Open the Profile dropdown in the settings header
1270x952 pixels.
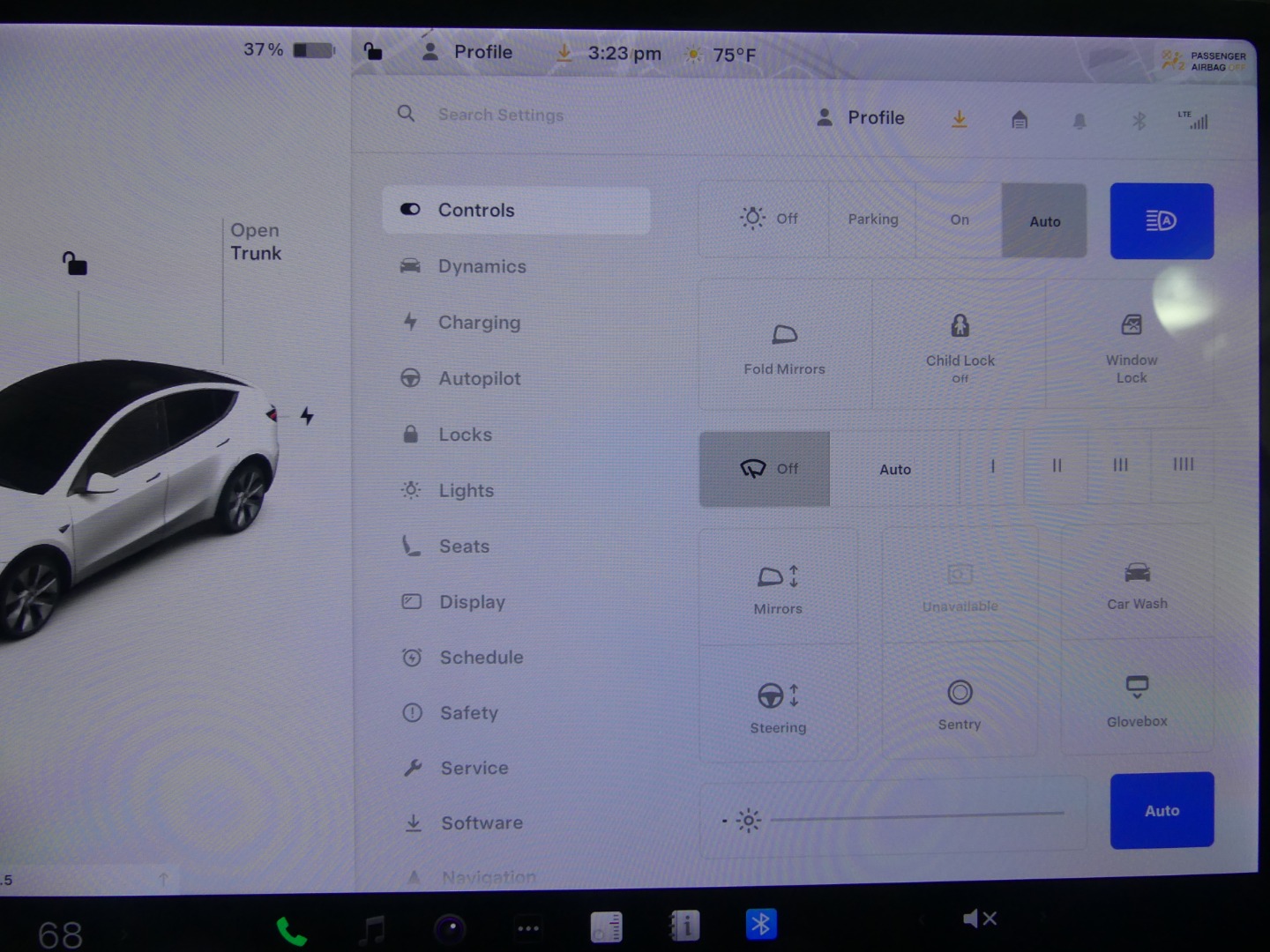[x=862, y=118]
